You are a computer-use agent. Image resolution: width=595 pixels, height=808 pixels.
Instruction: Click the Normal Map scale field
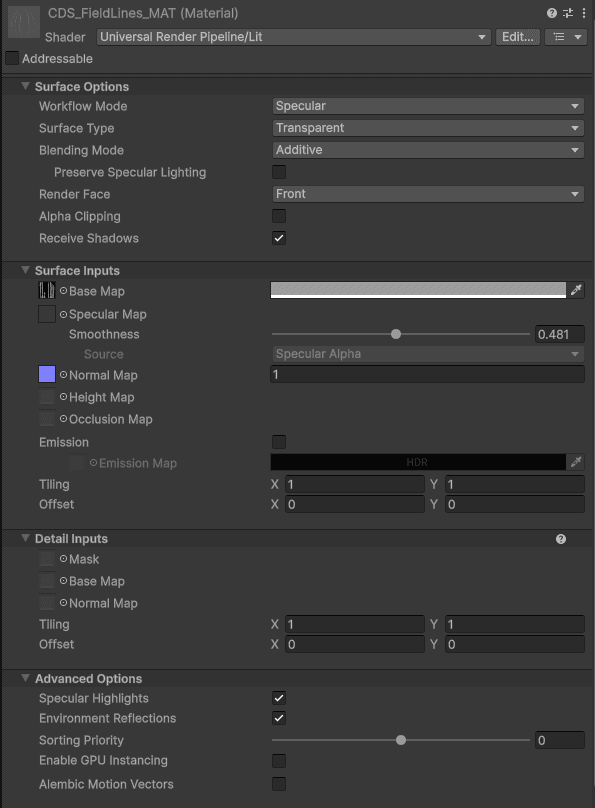coord(428,374)
